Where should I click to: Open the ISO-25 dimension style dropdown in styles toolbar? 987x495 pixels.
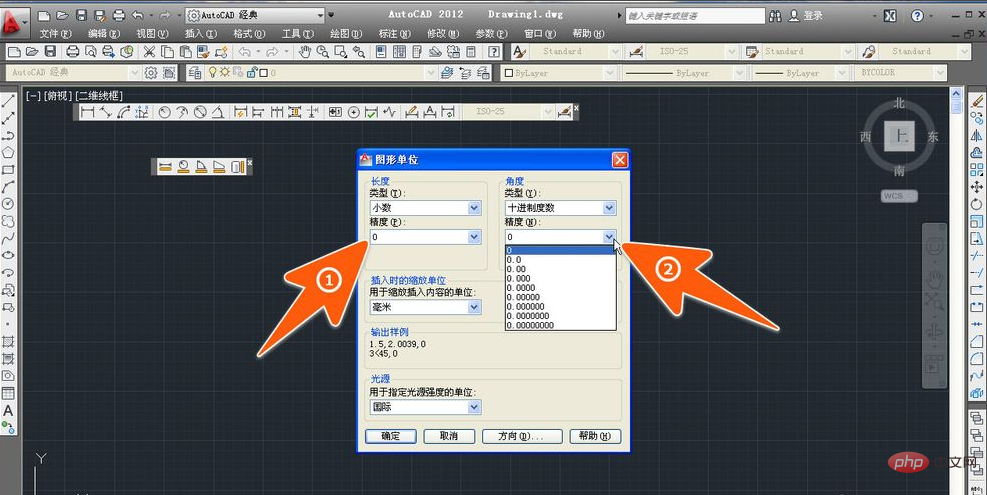coord(731,52)
